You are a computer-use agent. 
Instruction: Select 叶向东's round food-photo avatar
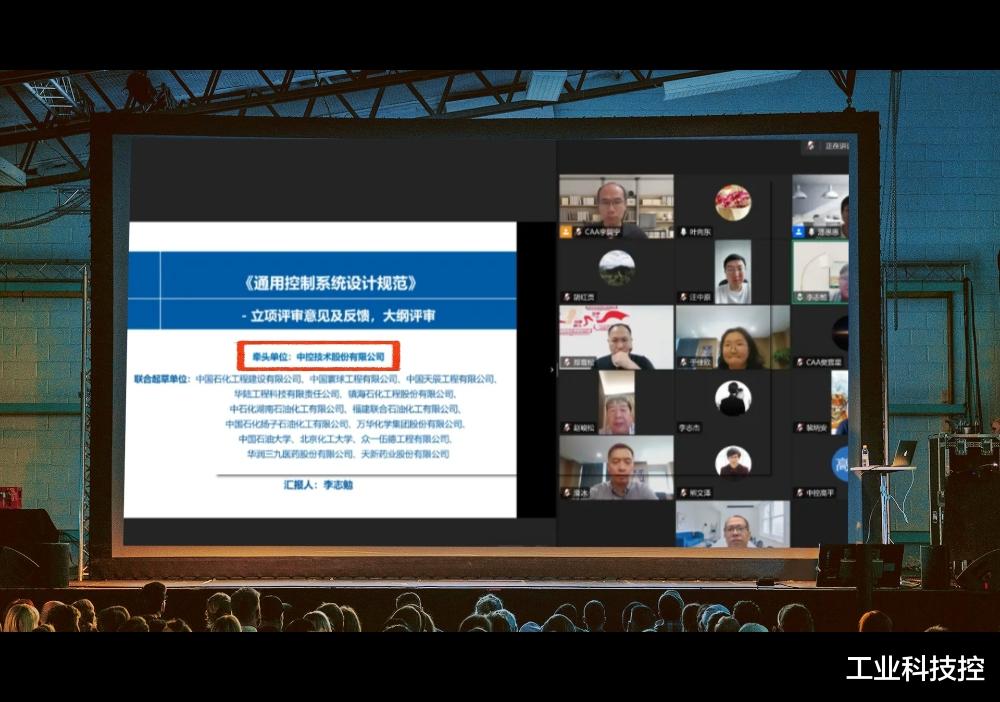[733, 202]
